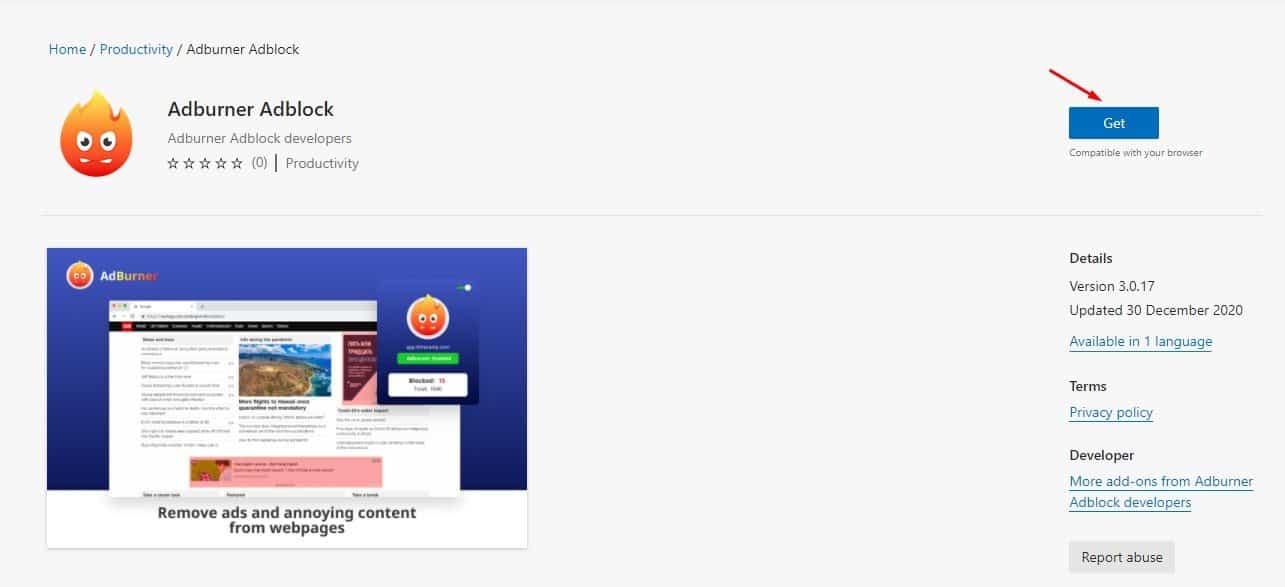Open the Home breadcrumb link
This screenshot has width=1285, height=587.
(67, 49)
